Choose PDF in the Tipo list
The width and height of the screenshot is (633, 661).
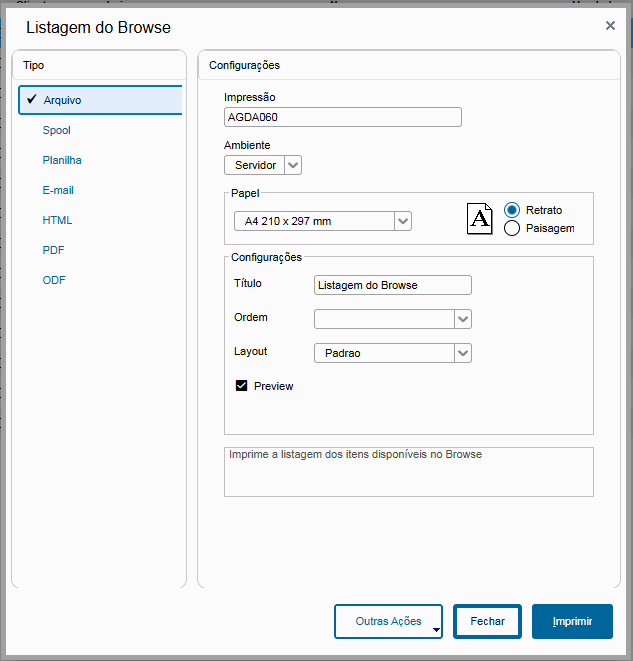(54, 250)
